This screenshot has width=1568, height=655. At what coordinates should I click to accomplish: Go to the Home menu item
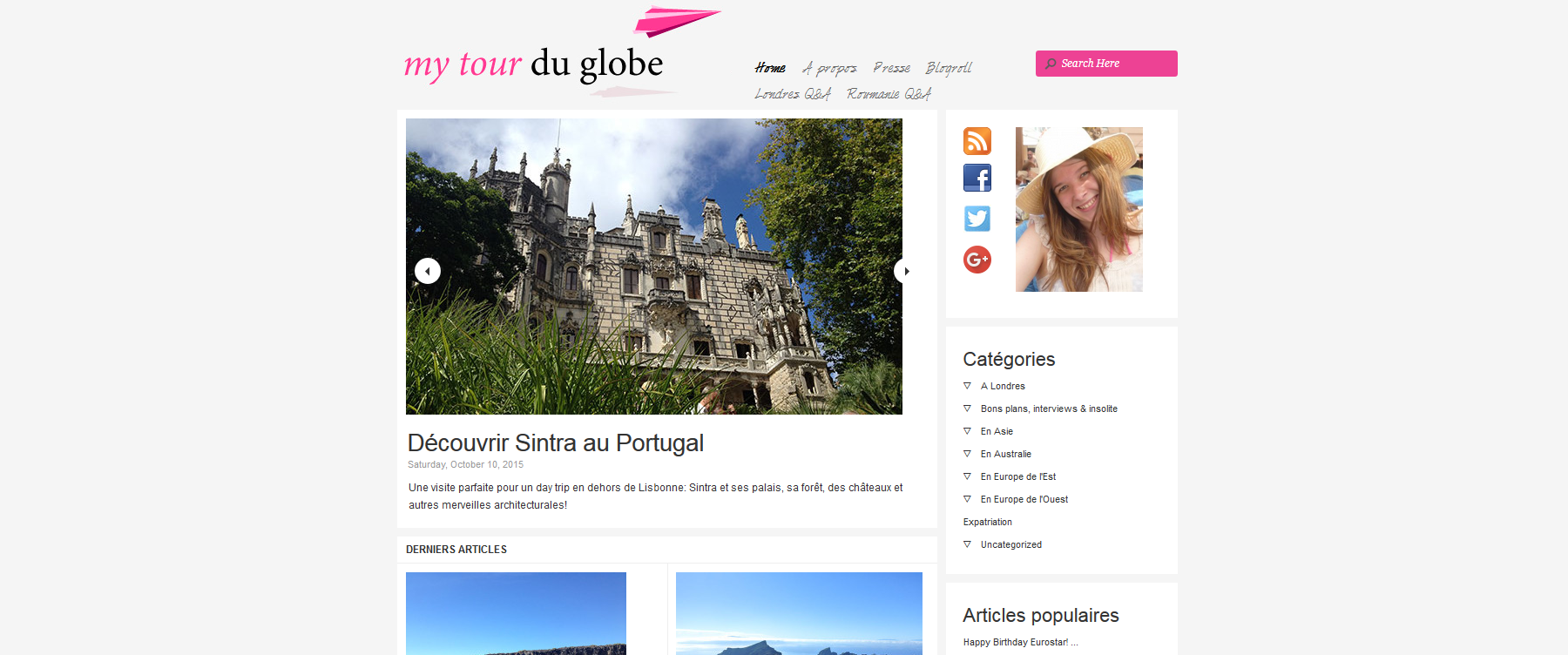(770, 68)
